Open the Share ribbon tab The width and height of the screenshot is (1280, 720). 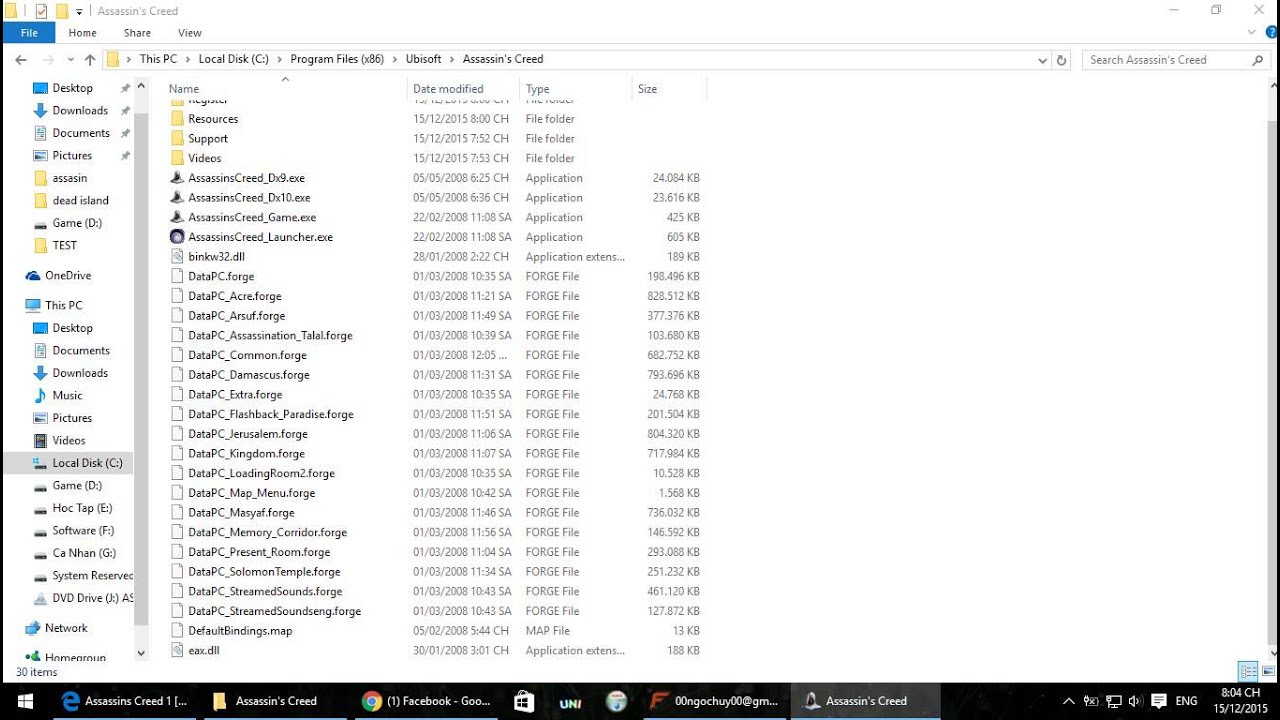pos(137,33)
